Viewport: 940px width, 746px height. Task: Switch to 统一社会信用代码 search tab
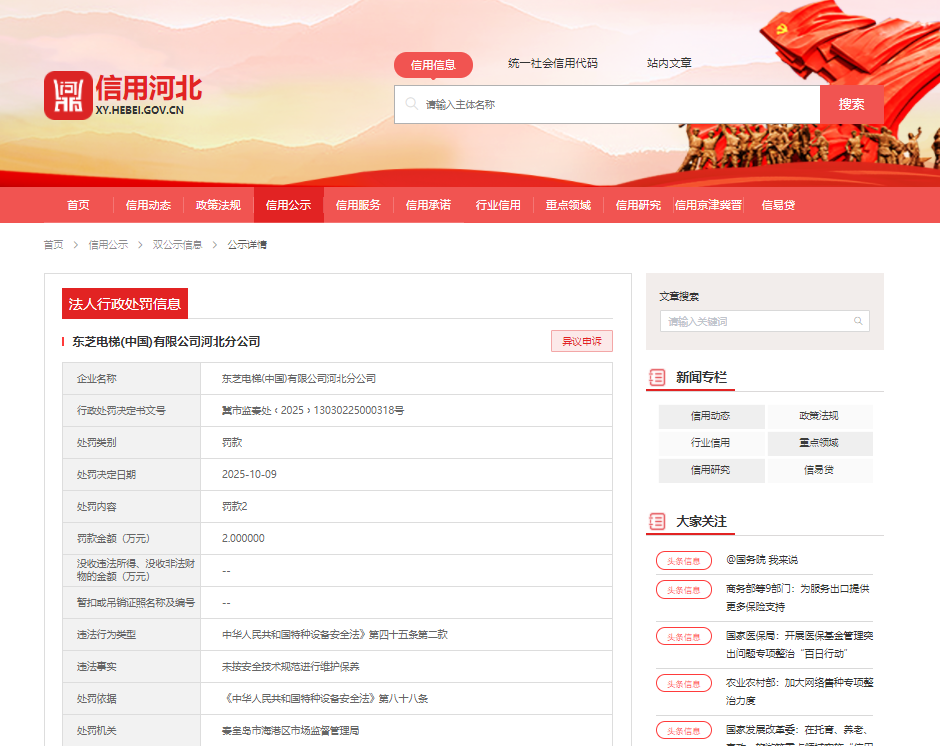pos(552,64)
